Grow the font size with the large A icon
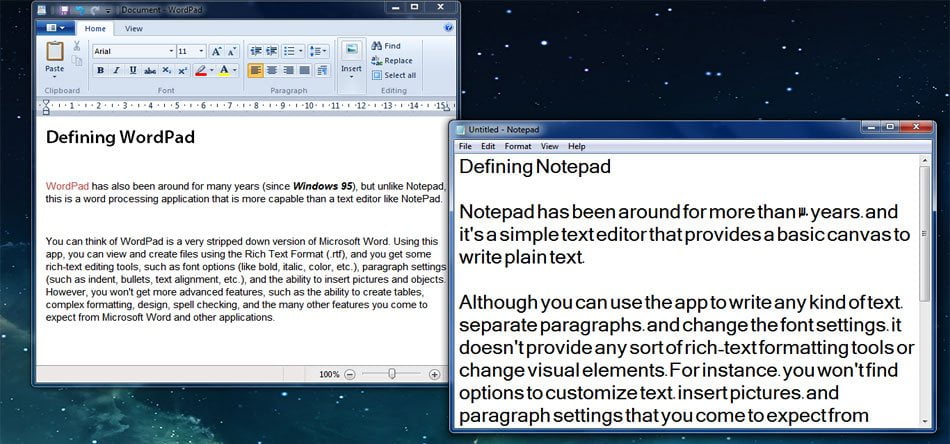The image size is (950, 444). pyautogui.click(x=216, y=51)
